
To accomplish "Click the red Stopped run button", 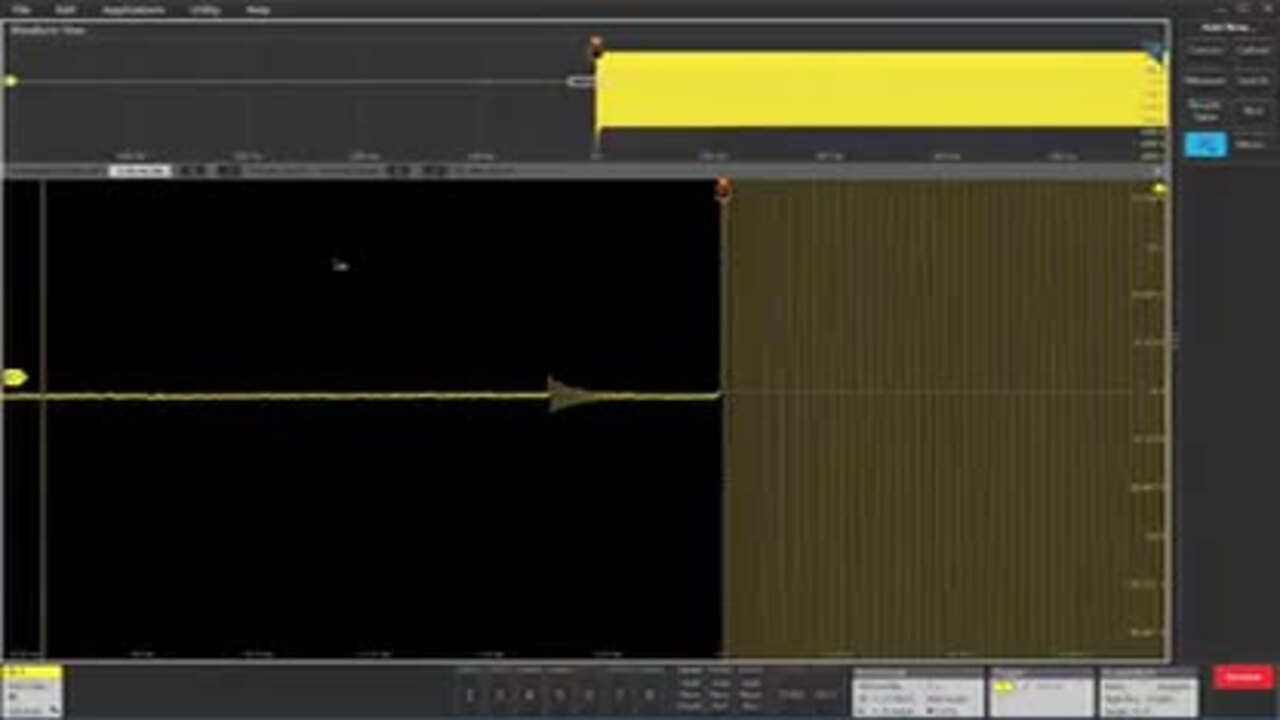I will pos(1243,677).
